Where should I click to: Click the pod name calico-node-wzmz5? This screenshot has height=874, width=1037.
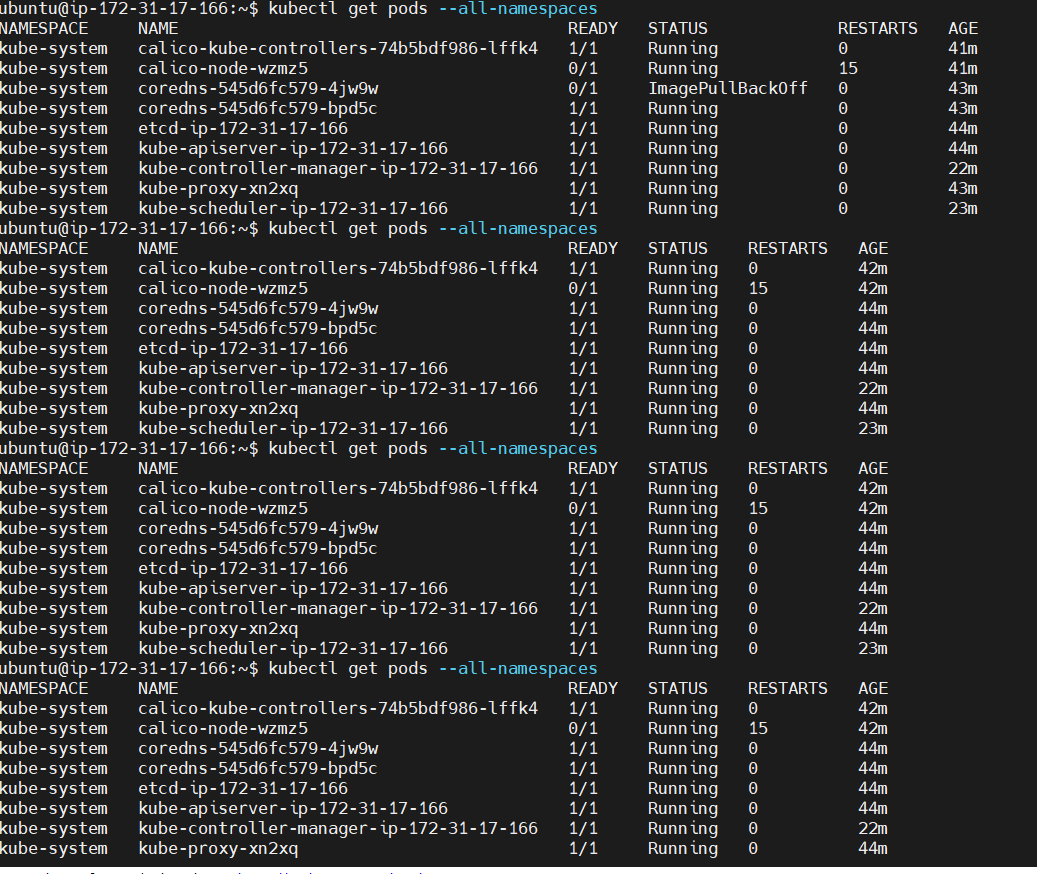click(223, 68)
